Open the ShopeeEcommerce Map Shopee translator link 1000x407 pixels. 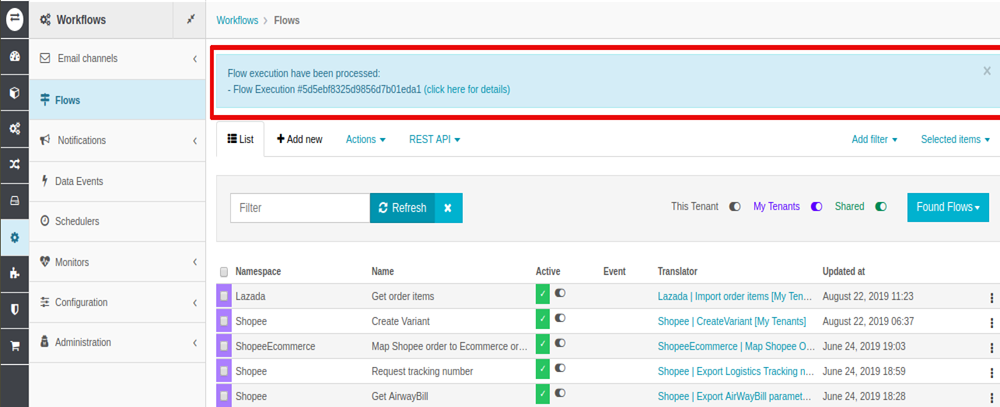pyautogui.click(x=737, y=346)
